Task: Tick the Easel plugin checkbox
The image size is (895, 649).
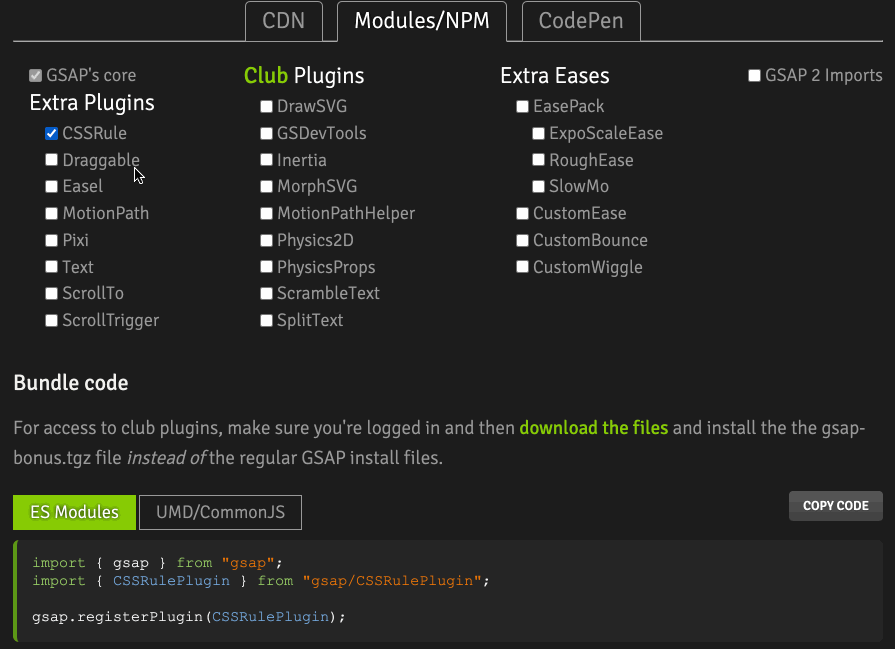Action: pyautogui.click(x=51, y=187)
